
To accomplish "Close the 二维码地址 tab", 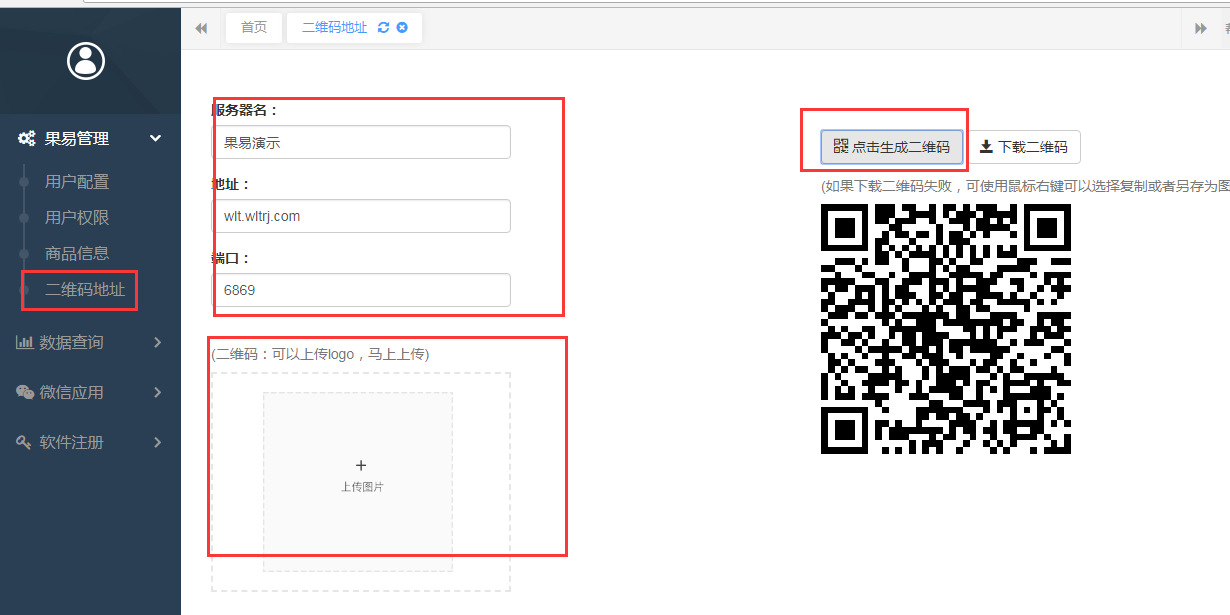I will point(402,28).
